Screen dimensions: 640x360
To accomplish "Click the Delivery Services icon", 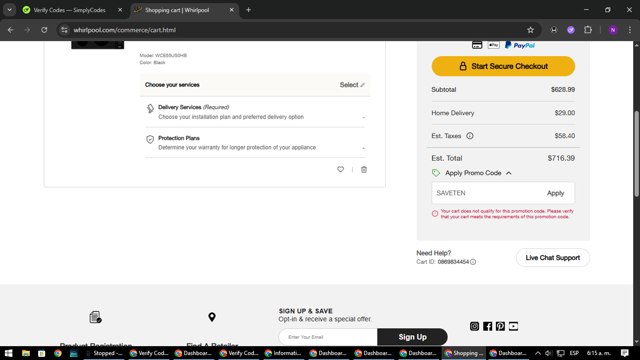I will [x=150, y=108].
